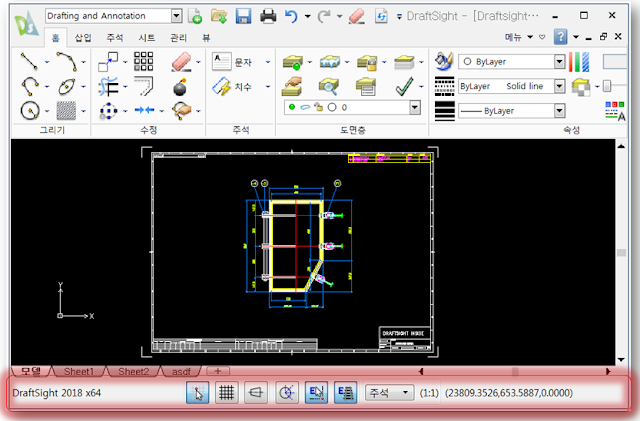Click the Pattern array tool
Image resolution: width=640 pixels, height=421 pixels.
pos(144,62)
